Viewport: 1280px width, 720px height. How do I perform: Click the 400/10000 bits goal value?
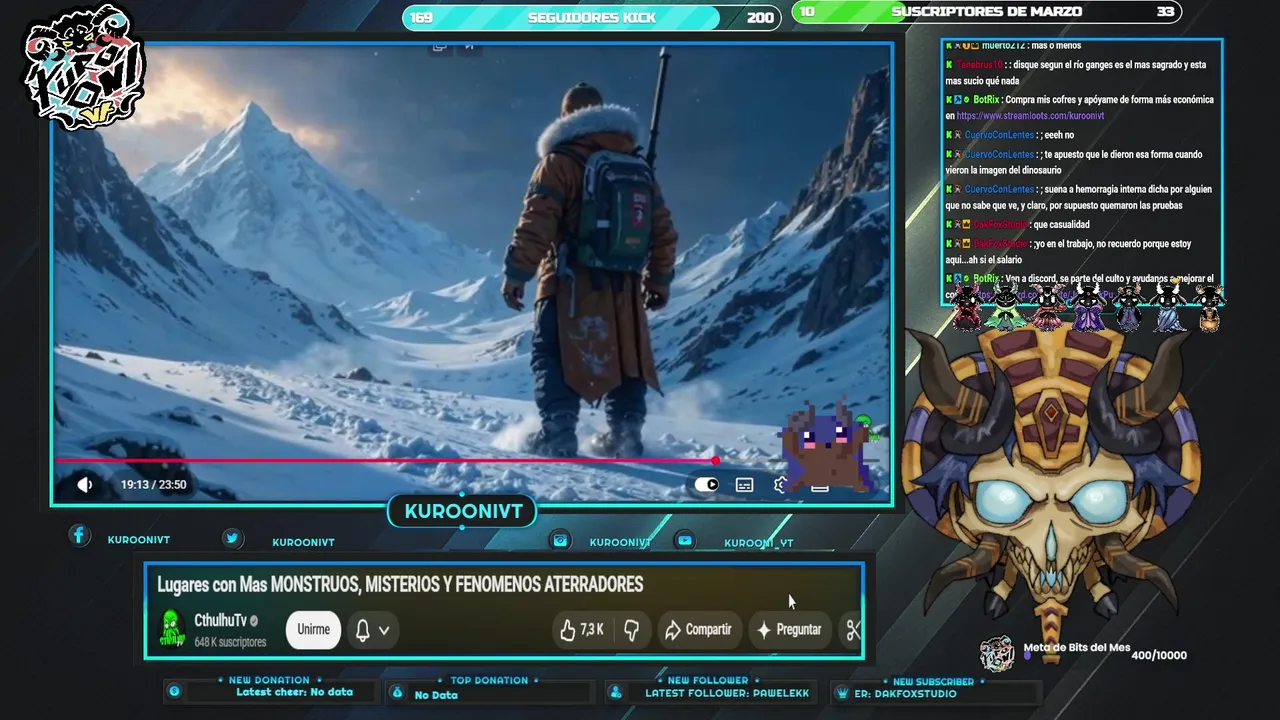click(x=1159, y=656)
